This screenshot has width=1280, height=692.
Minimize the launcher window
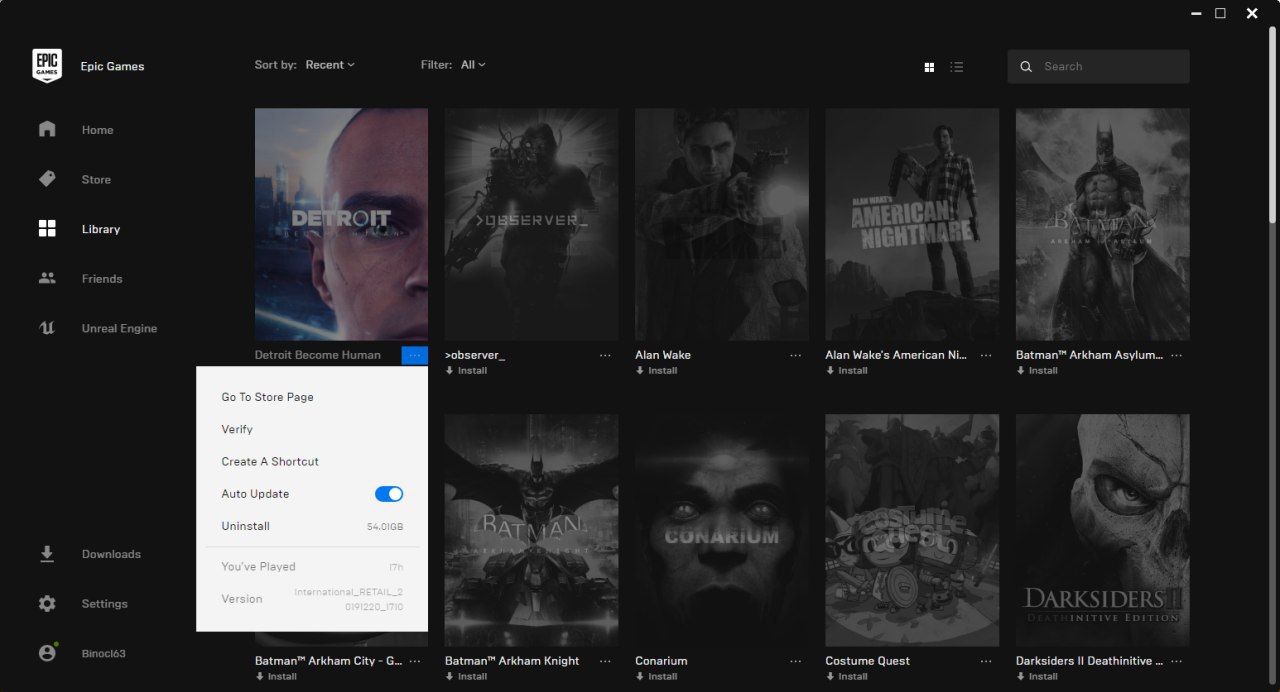click(1197, 13)
